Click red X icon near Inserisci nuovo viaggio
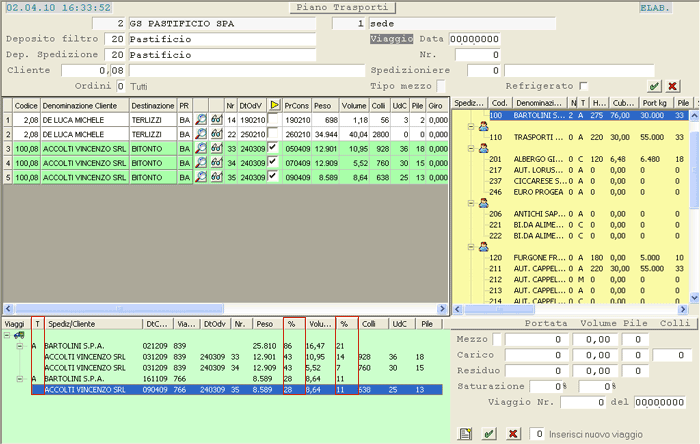The image size is (700, 444). pos(513,434)
